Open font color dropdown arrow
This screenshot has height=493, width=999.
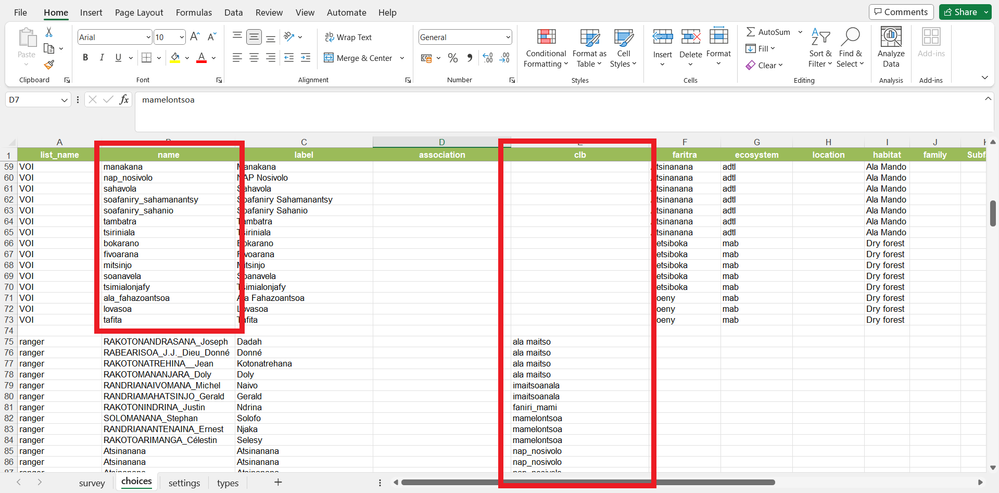[x=214, y=58]
